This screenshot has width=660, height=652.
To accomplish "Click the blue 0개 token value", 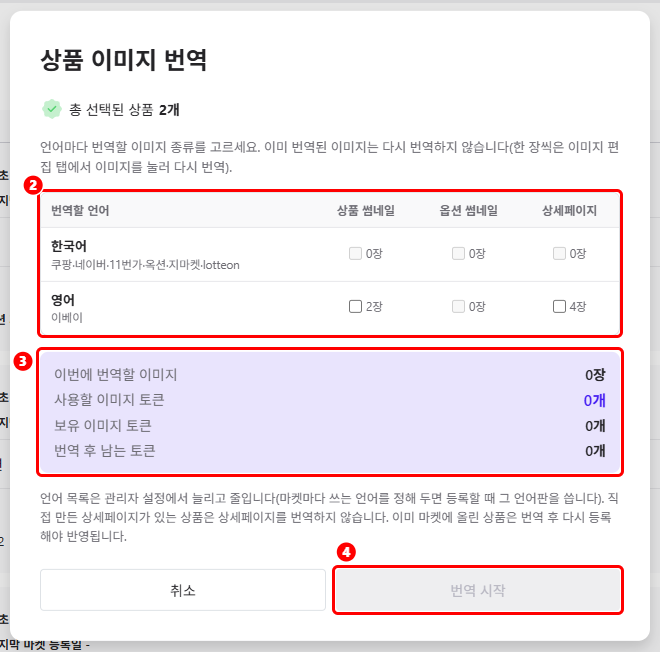I will [594, 400].
